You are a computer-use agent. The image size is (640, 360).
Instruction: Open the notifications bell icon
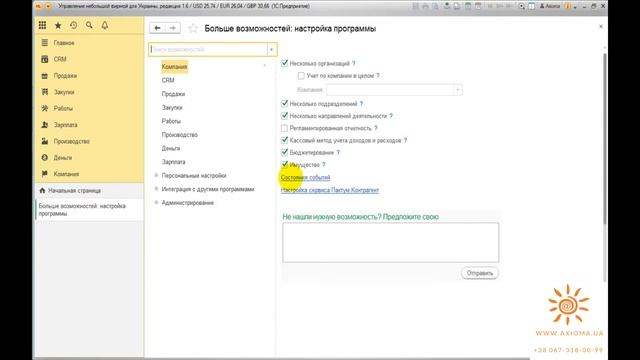point(105,25)
